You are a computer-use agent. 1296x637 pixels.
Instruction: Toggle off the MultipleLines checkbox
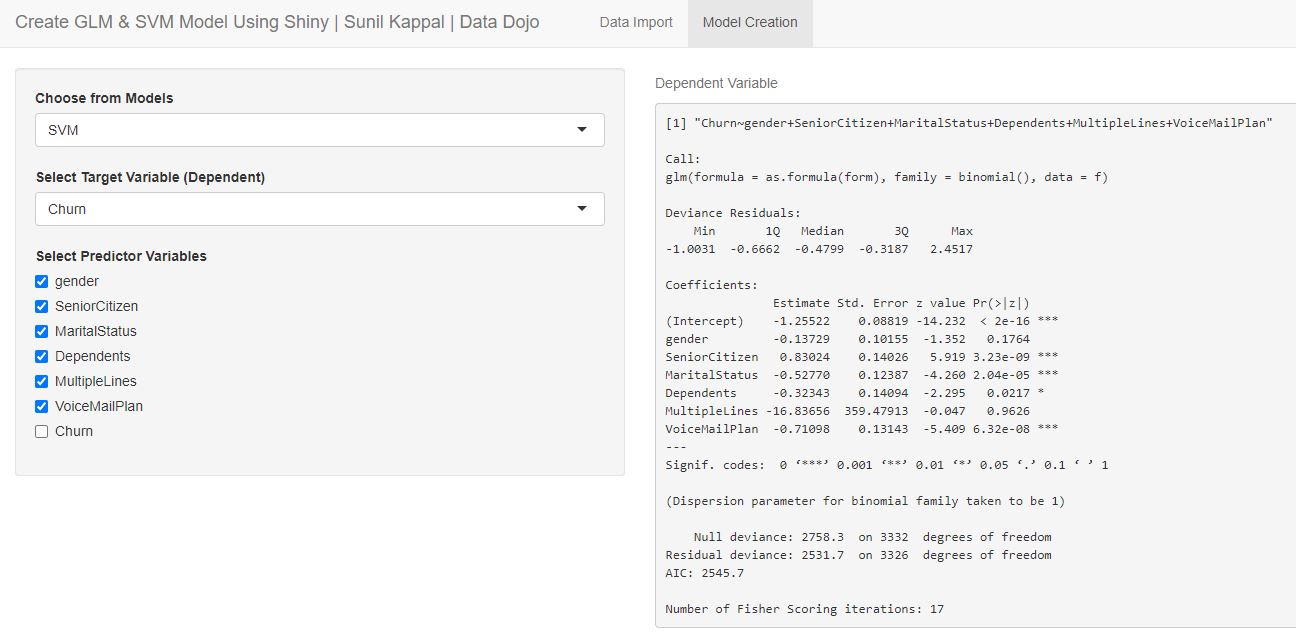[42, 382]
